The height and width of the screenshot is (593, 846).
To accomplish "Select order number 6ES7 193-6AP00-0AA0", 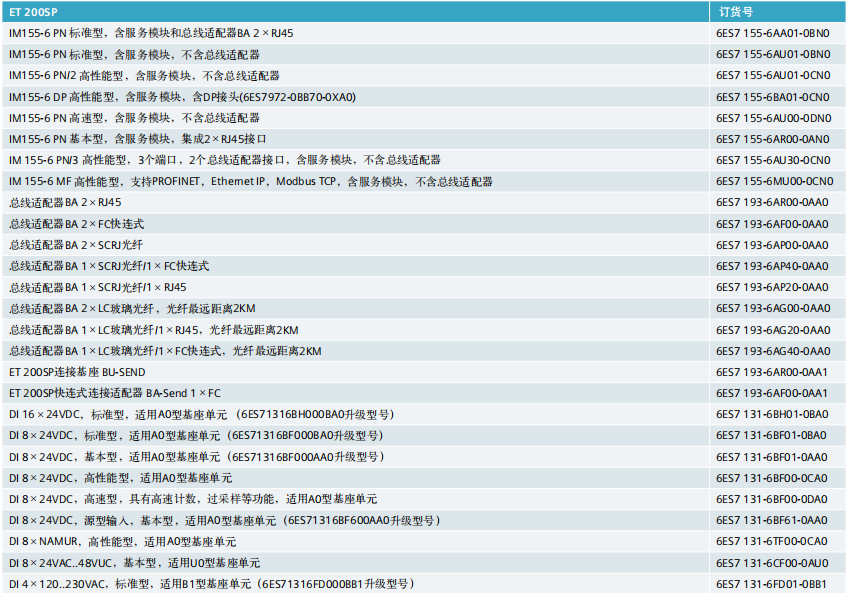I will [x=772, y=245].
